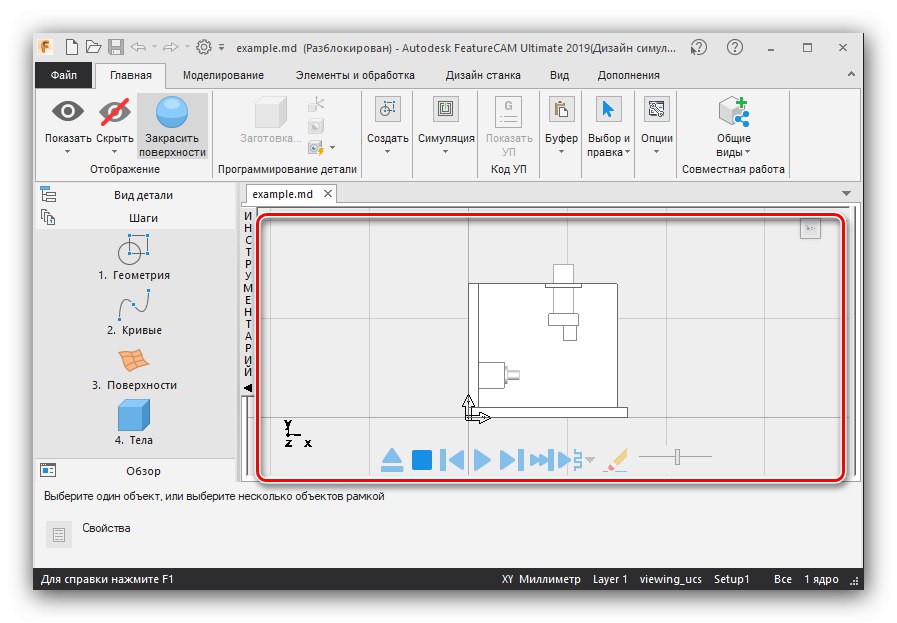Fast forward simulation to end
Image resolution: width=897 pixels, height=623 pixels.
pos(542,460)
